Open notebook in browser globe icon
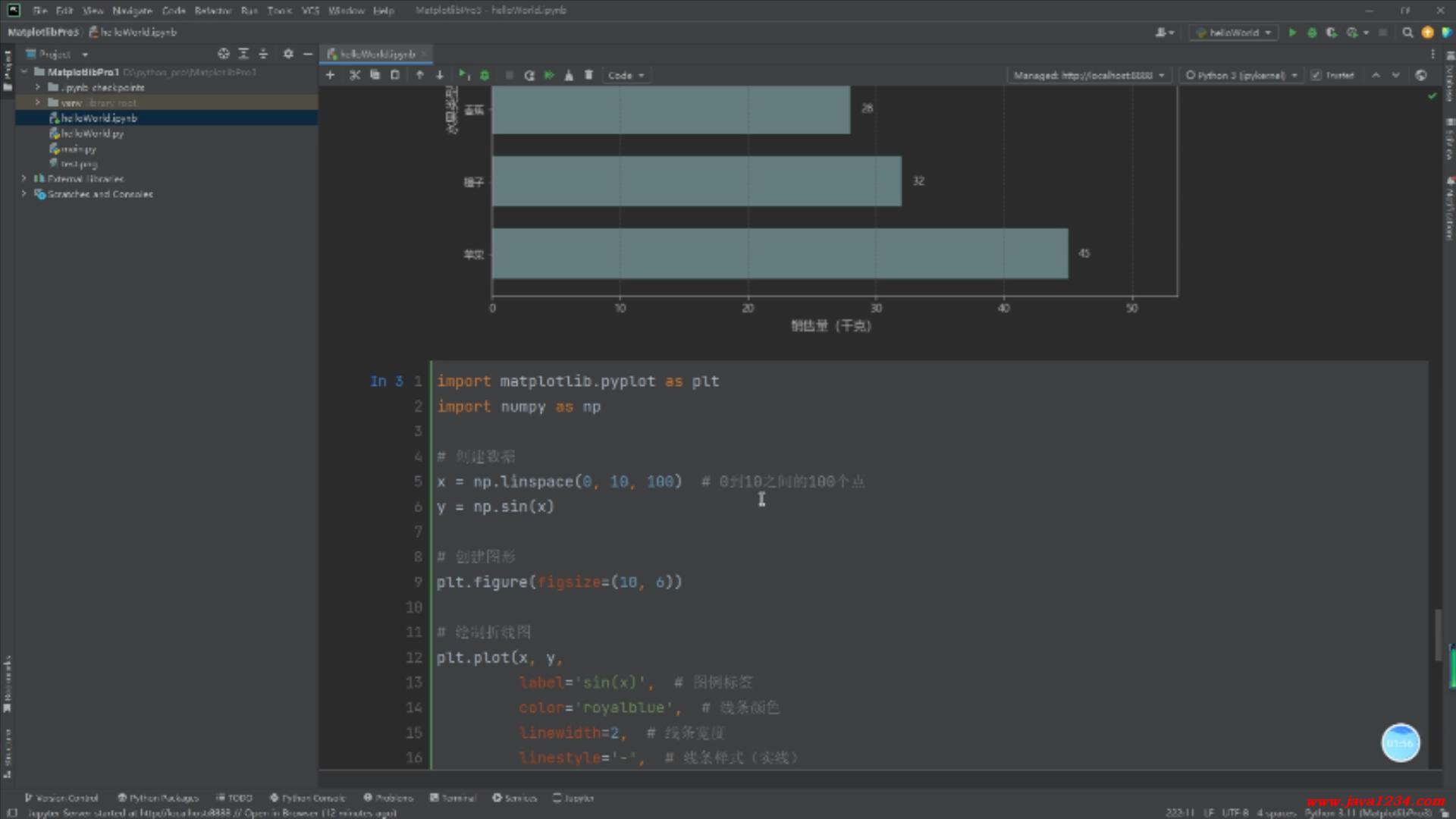1456x819 pixels. click(x=1420, y=75)
